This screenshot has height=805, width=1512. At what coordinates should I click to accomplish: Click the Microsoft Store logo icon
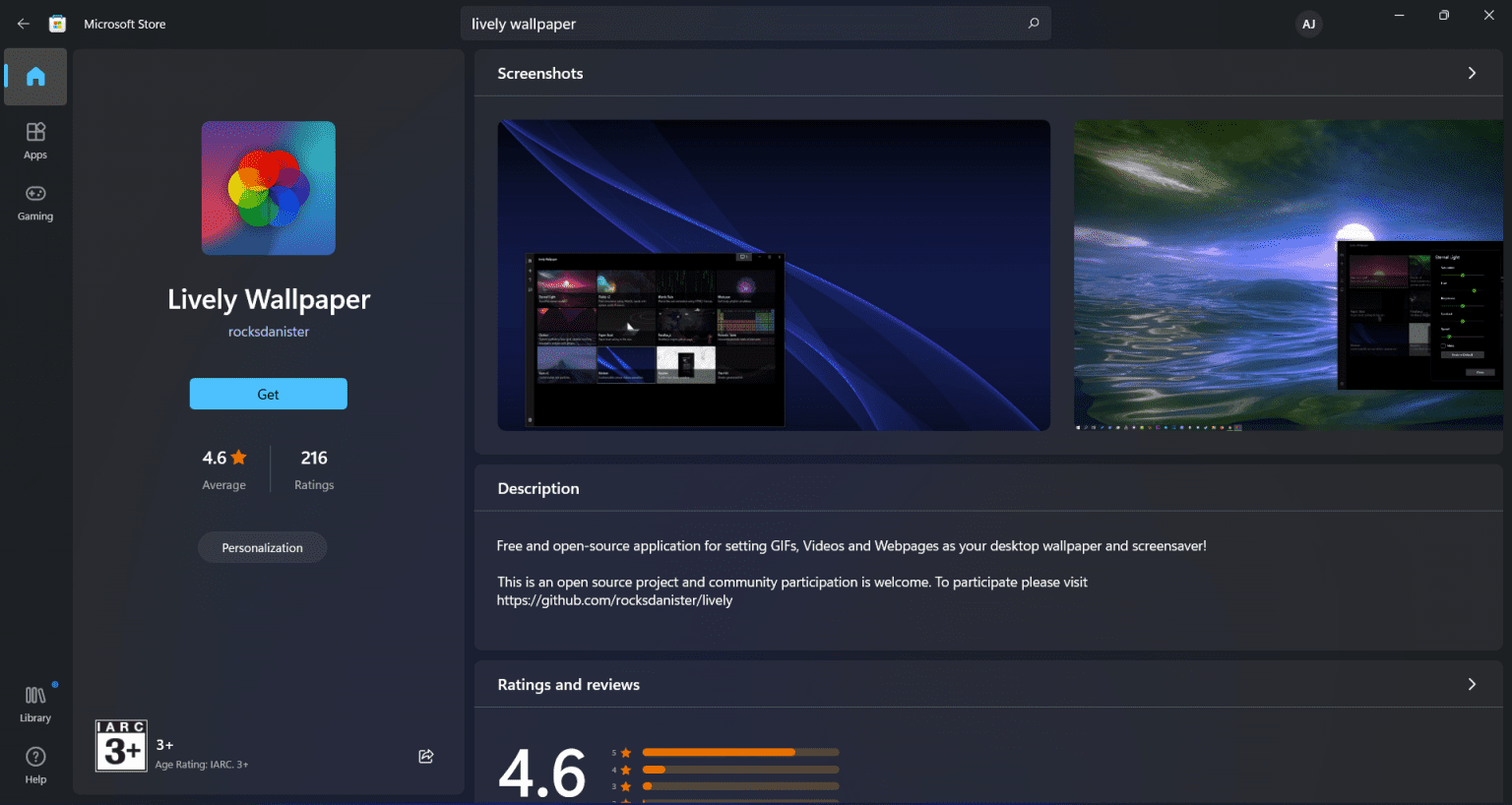coord(58,24)
